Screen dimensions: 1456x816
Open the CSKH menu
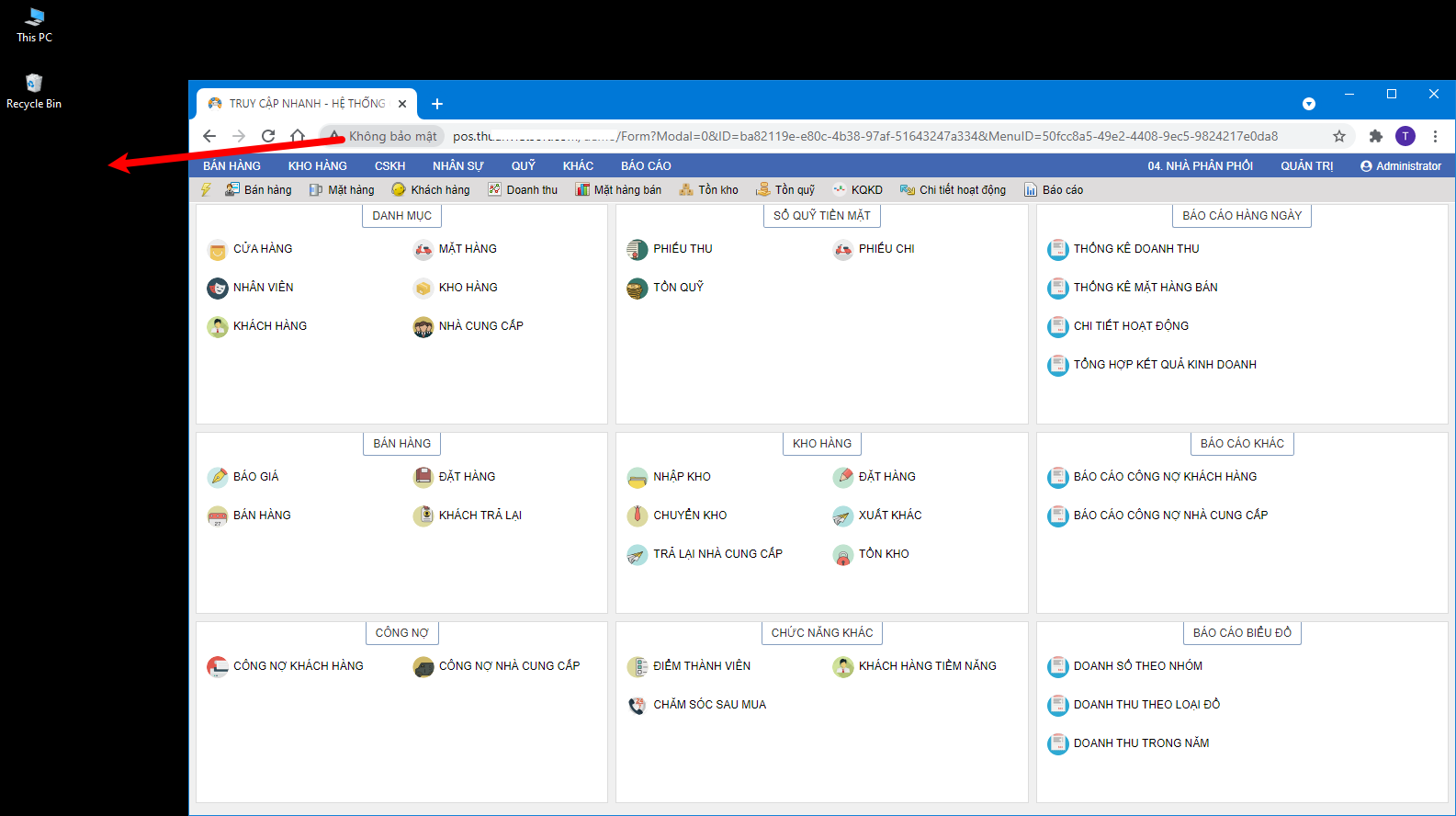pos(389,166)
